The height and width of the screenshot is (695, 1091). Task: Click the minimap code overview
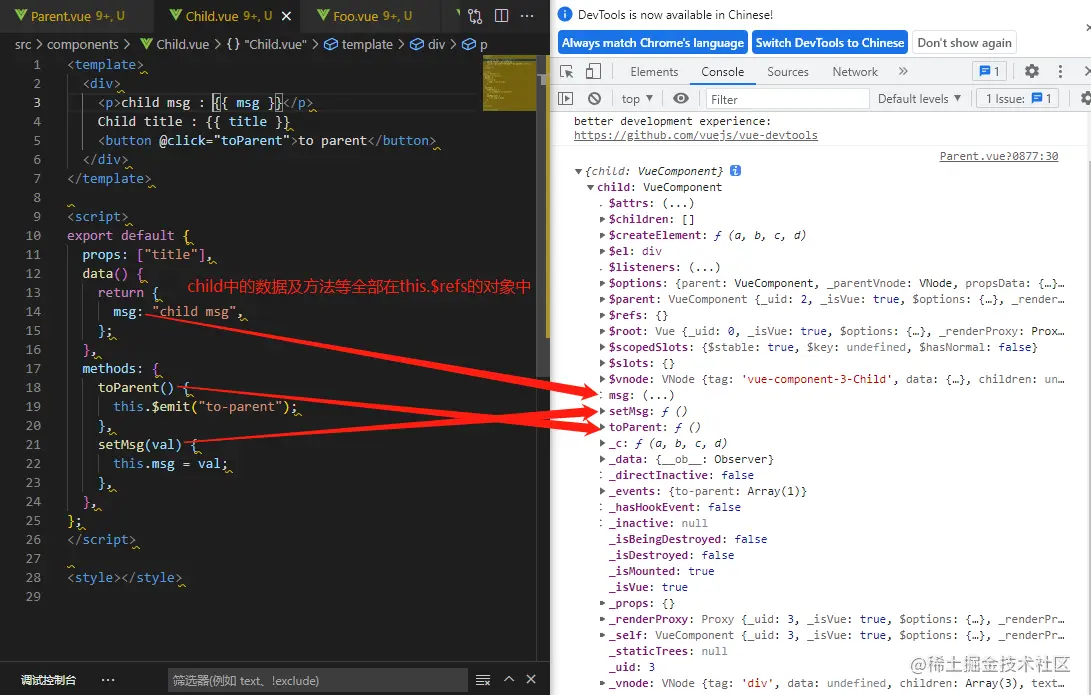click(x=509, y=83)
